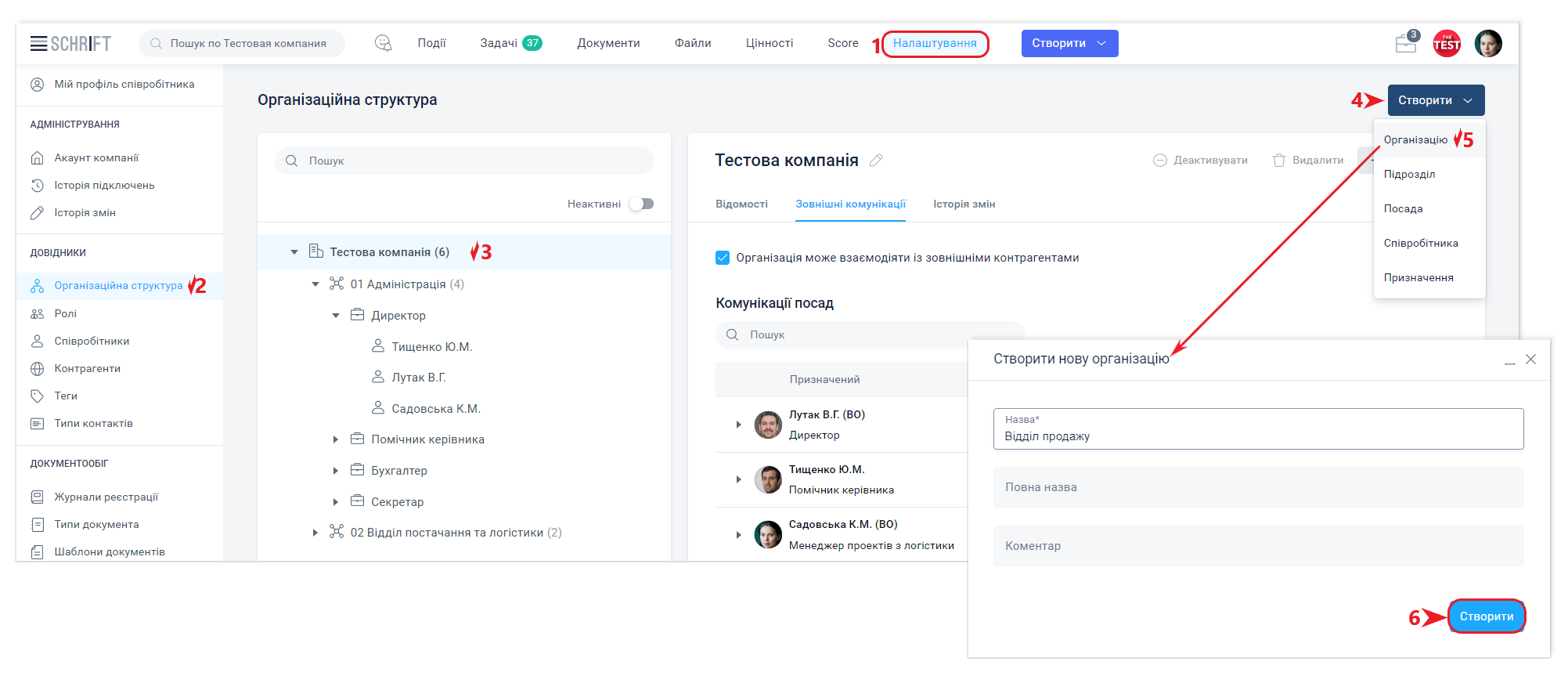Switch to the Історія змін tab
This screenshot has height=676, width=1568.
click(x=964, y=204)
